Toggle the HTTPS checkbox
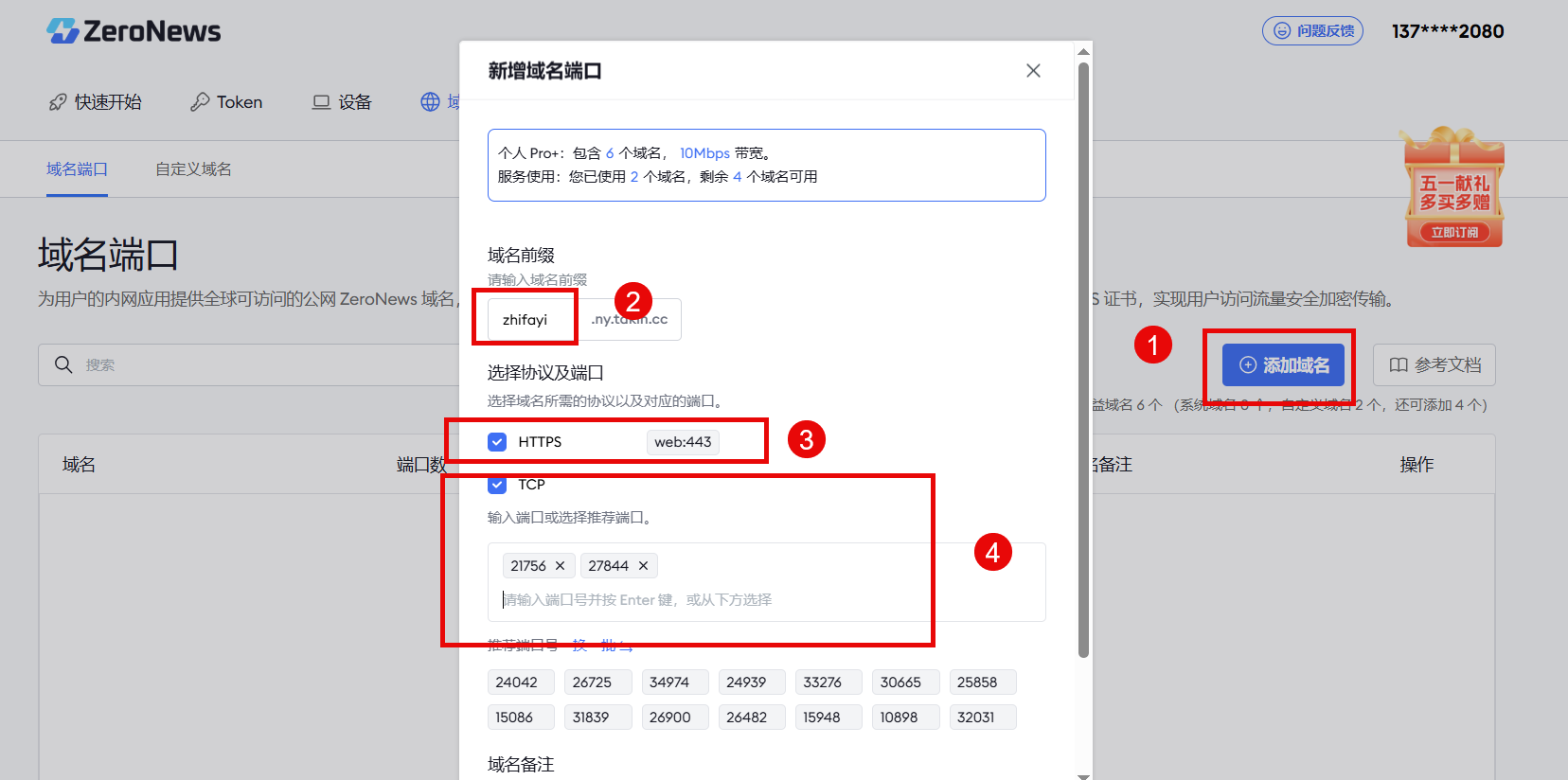Screen dimensions: 1568x780 point(497,442)
